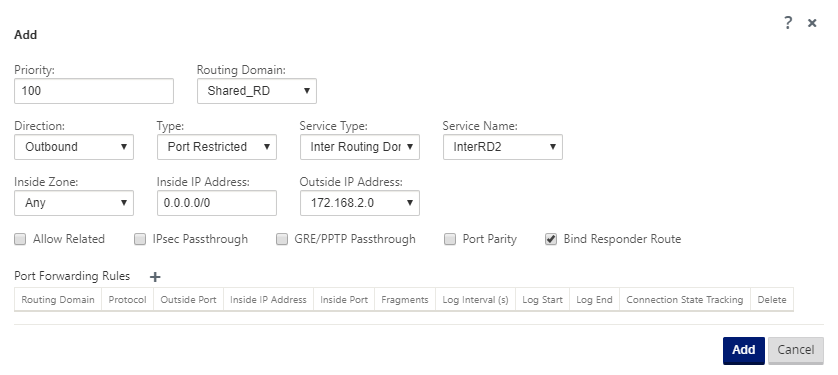
Task: Open the Type dropdown showing Port Restricted
Action: point(216,147)
